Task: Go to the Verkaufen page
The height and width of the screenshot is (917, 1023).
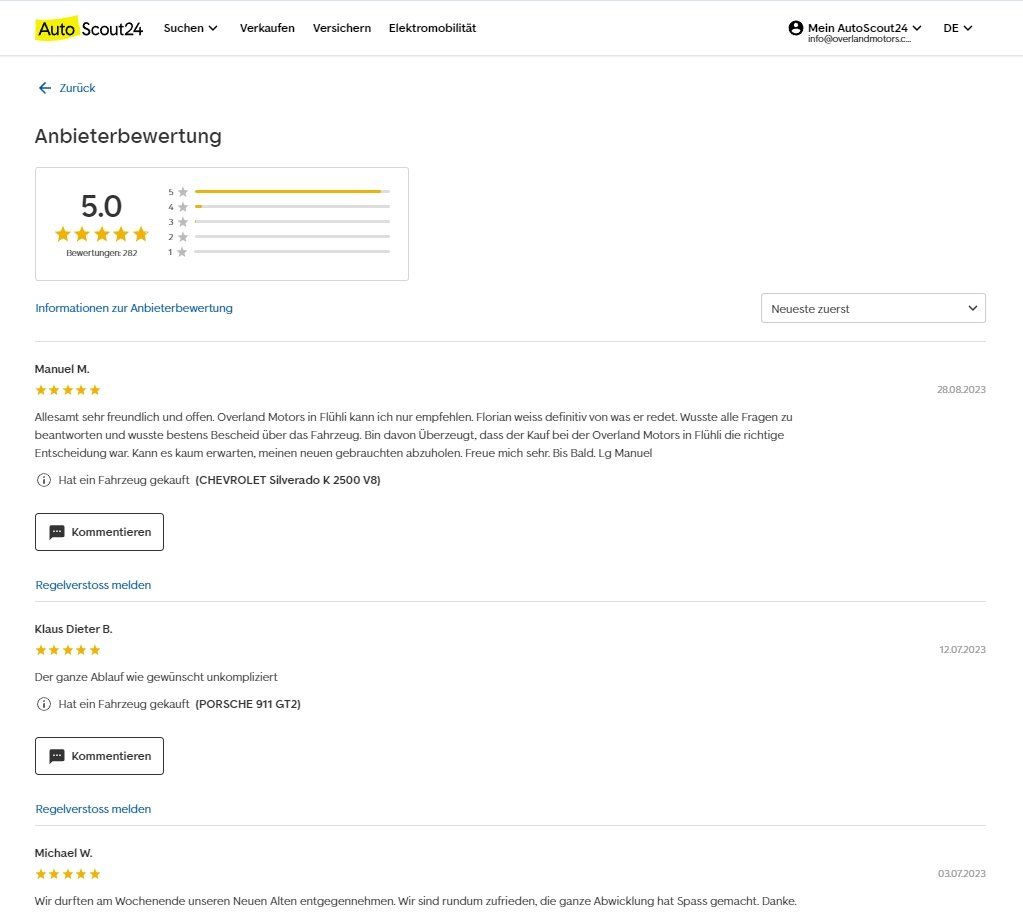Action: [x=267, y=28]
